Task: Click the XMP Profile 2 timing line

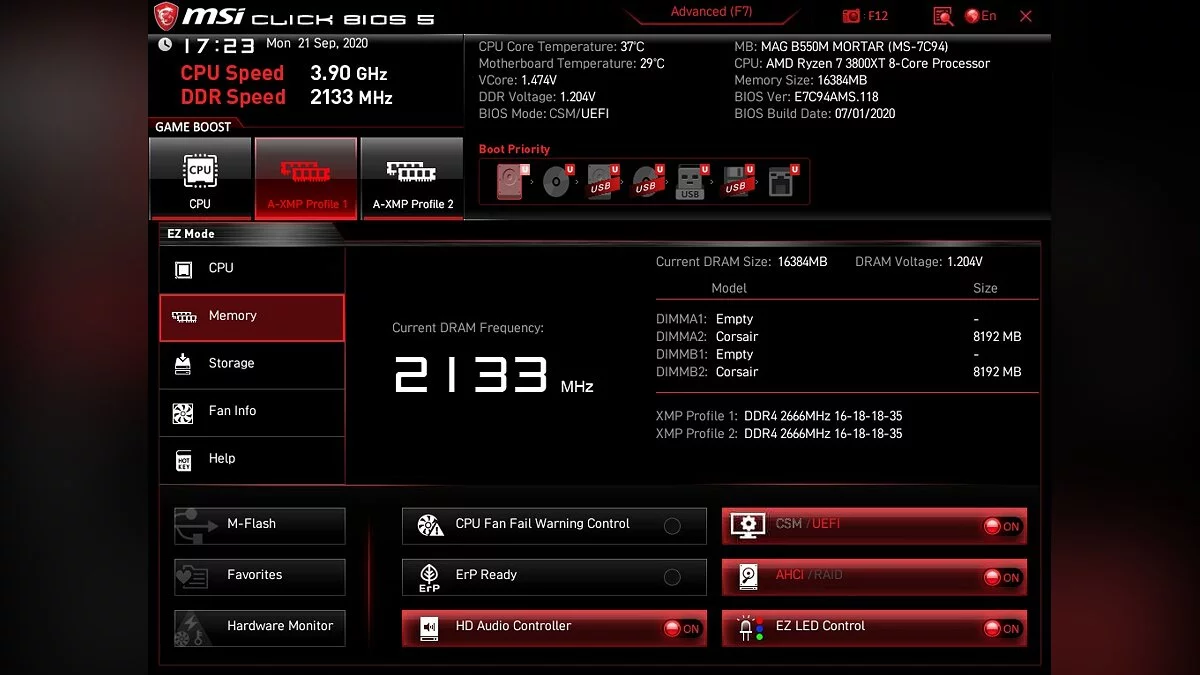Action: pos(779,434)
